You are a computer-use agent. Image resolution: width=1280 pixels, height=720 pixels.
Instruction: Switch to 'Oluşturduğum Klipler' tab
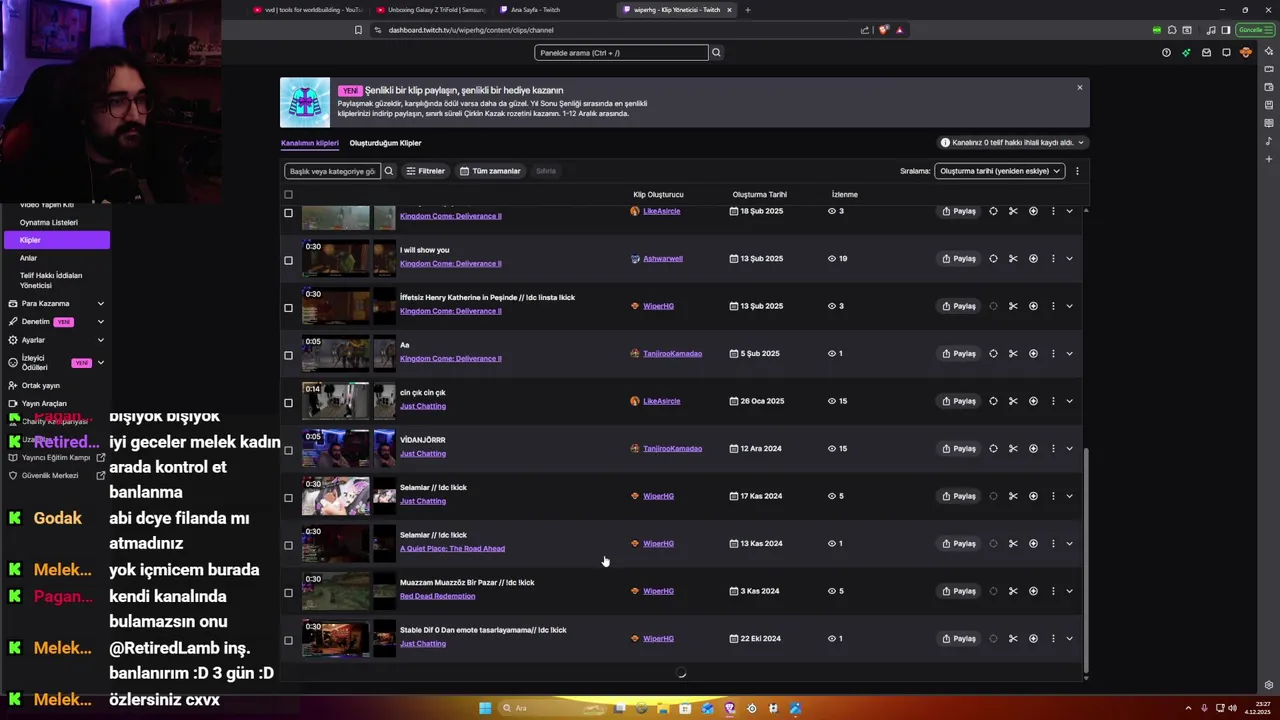[385, 143]
